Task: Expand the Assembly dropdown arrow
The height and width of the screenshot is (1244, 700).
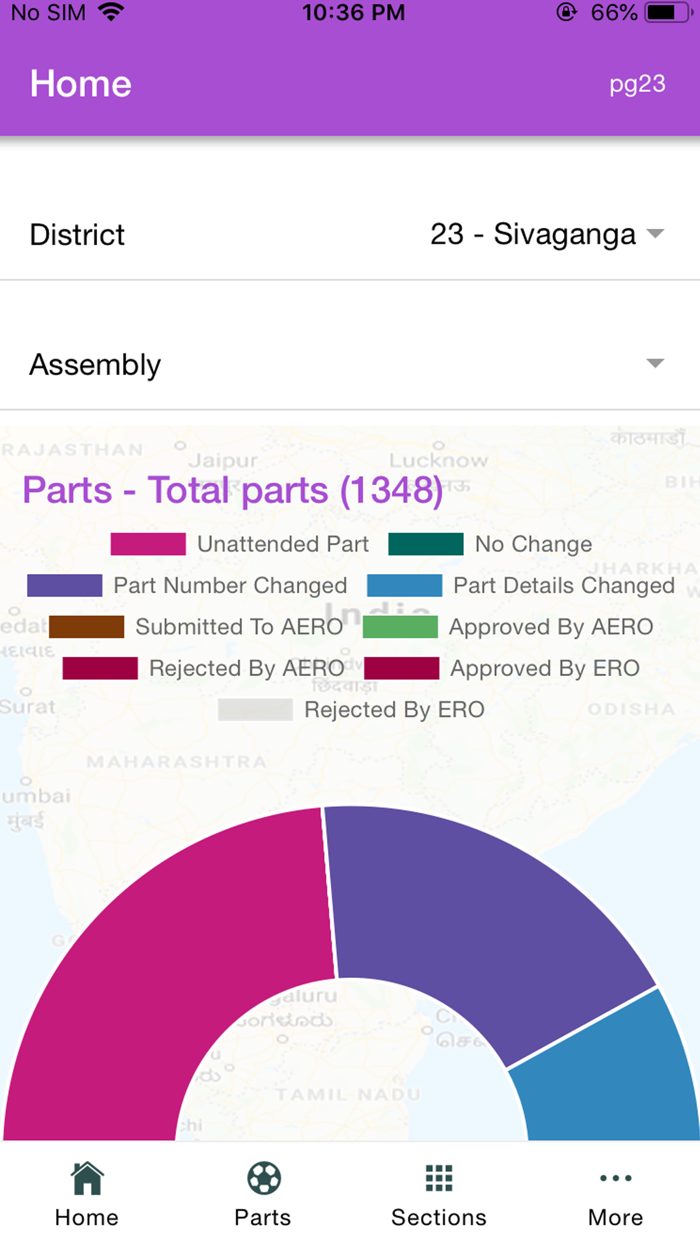Action: click(x=655, y=364)
